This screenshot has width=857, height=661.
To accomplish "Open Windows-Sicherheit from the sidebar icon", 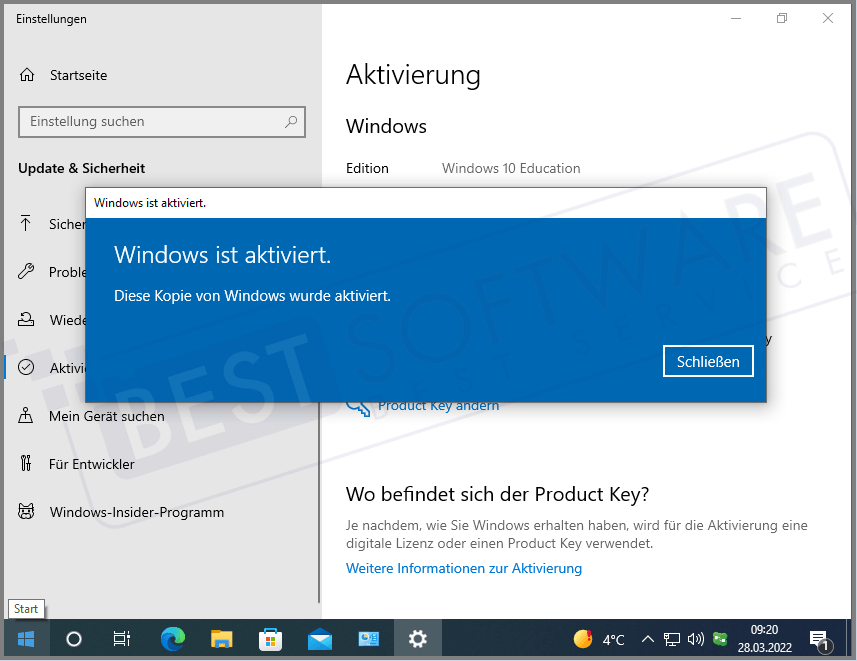I will click(x=28, y=224).
